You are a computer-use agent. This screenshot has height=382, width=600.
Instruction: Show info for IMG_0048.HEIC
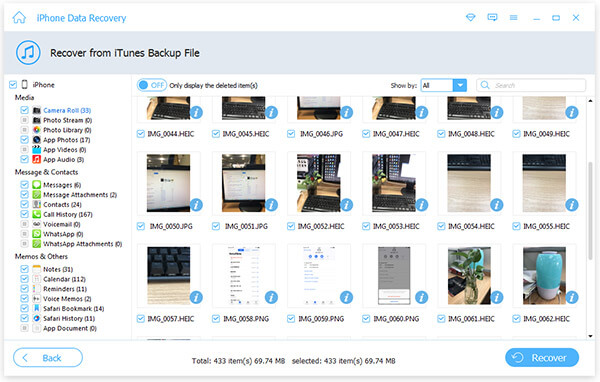coord(497,113)
